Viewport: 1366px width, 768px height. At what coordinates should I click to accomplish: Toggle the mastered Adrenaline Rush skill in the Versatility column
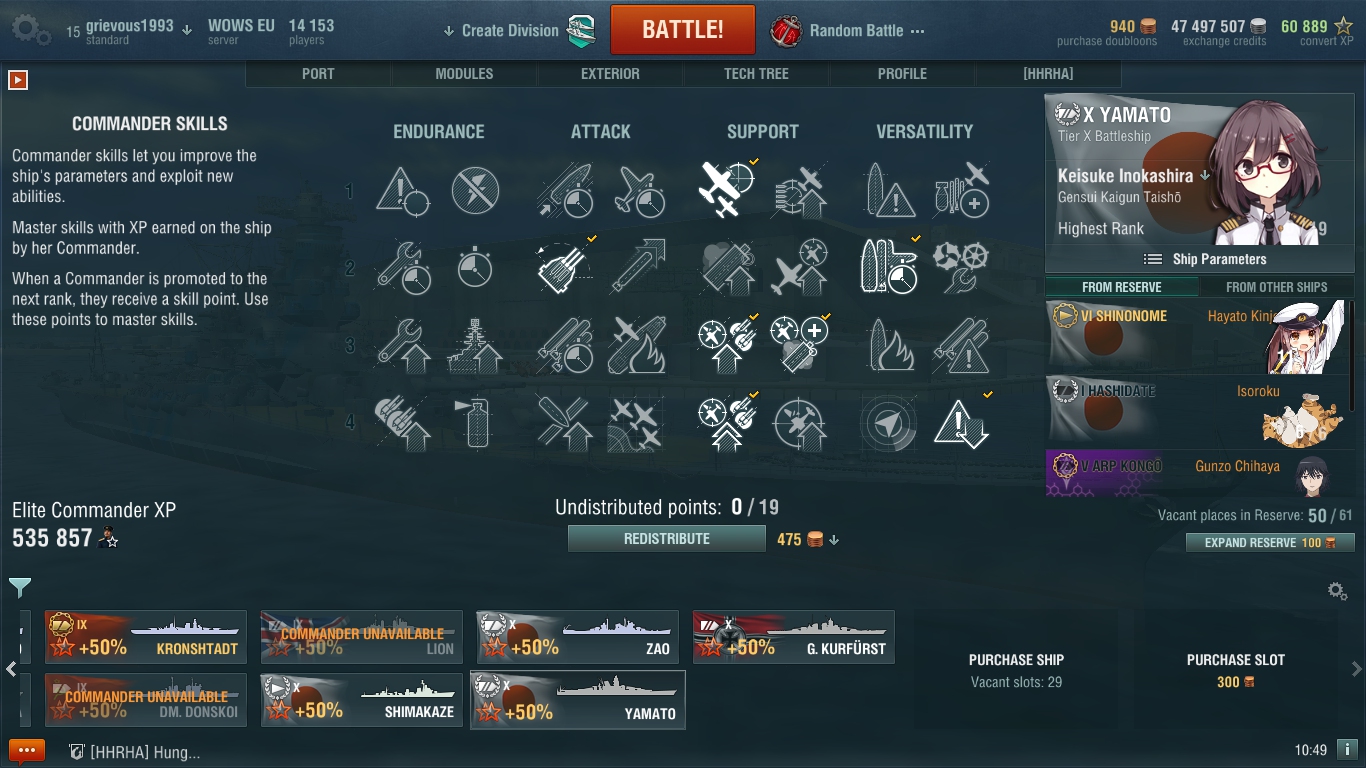tap(886, 268)
